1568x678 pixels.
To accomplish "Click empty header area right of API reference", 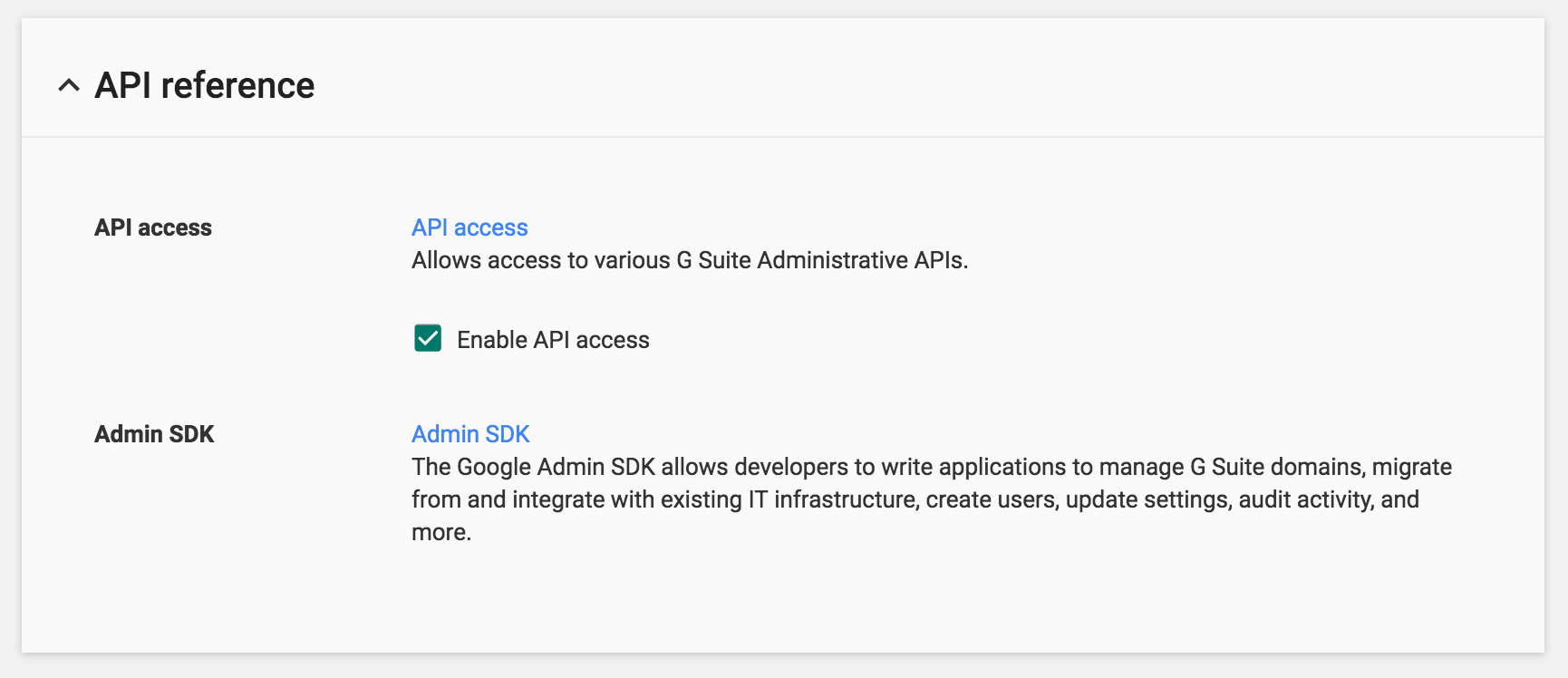I will (x=906, y=85).
